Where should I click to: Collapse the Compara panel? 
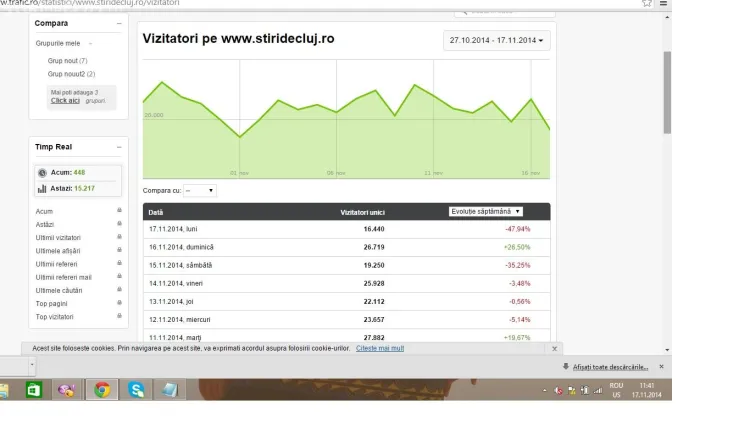[x=119, y=23]
